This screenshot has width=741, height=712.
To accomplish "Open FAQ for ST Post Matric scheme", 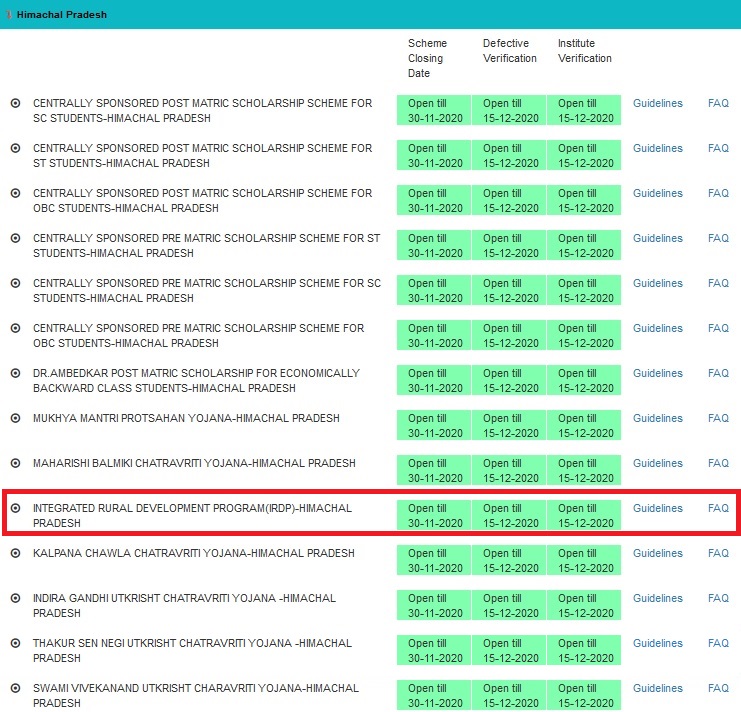I will [718, 148].
